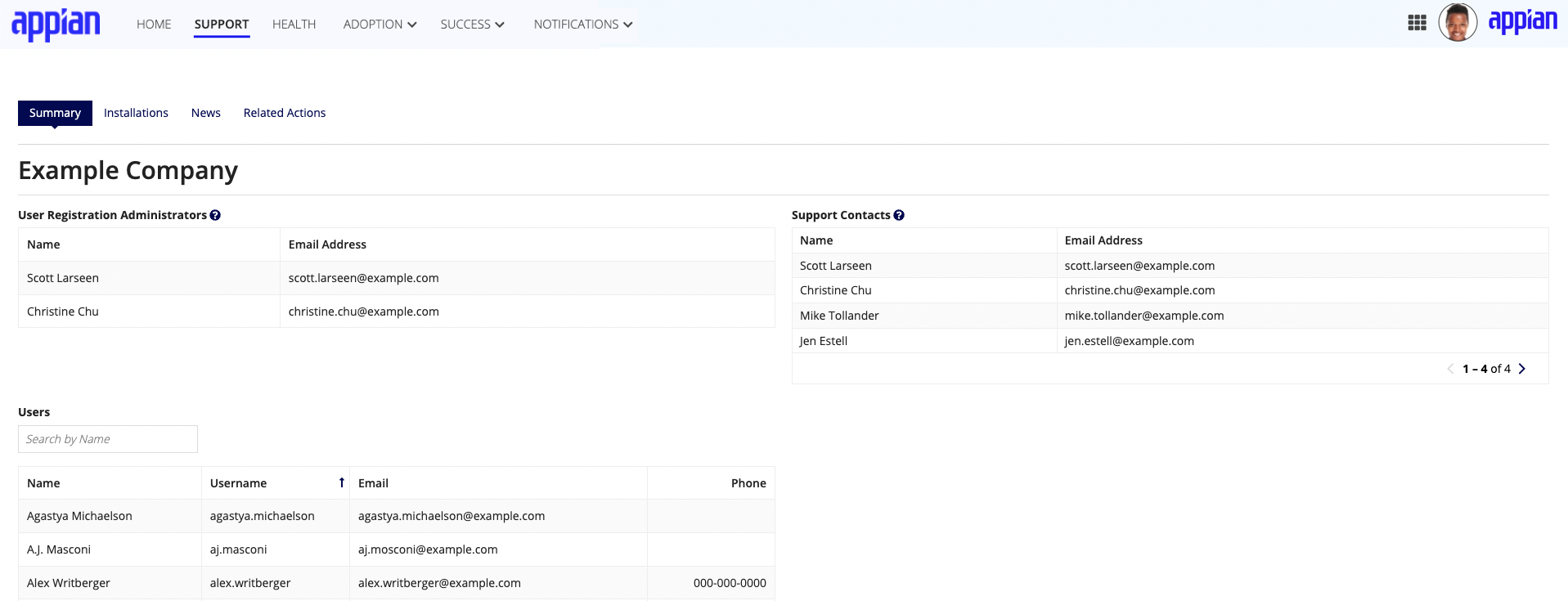
Task: Expand the ADOPTION dropdown menu
Action: [x=380, y=25]
